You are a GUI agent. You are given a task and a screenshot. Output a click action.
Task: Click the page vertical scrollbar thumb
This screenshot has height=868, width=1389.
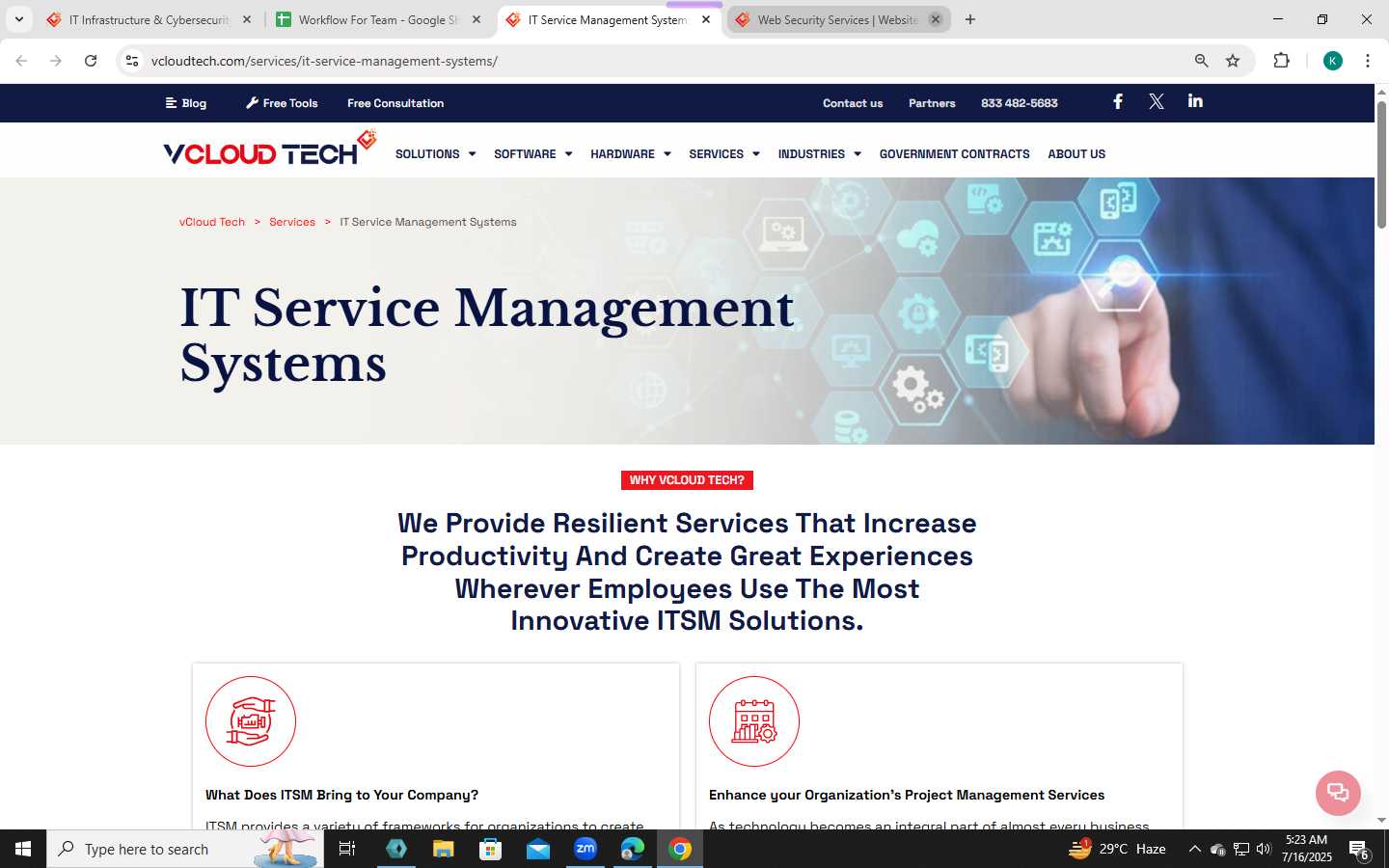[1381, 164]
